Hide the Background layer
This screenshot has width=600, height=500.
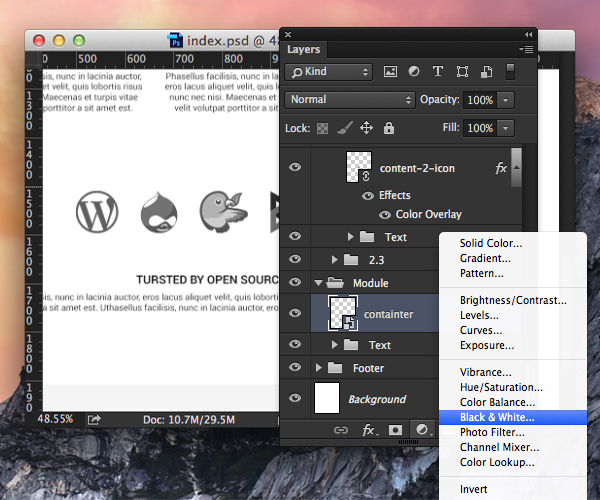click(295, 398)
